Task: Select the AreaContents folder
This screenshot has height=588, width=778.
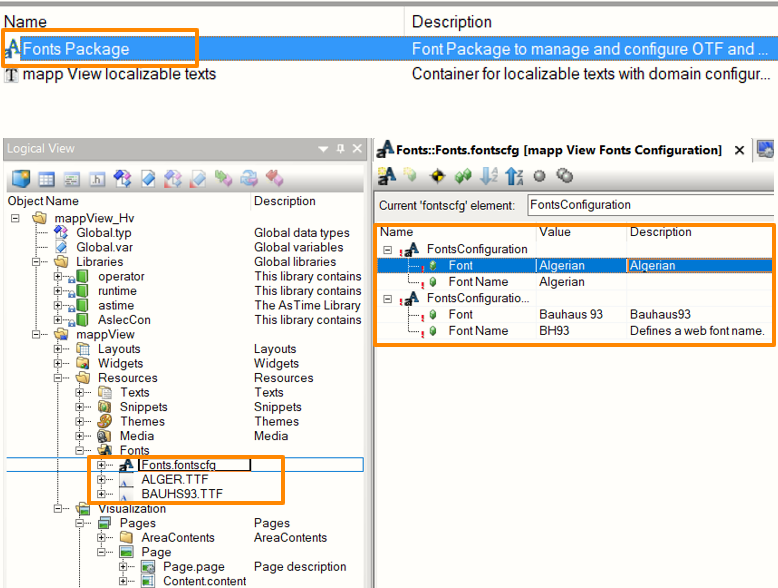Action: pos(178,537)
